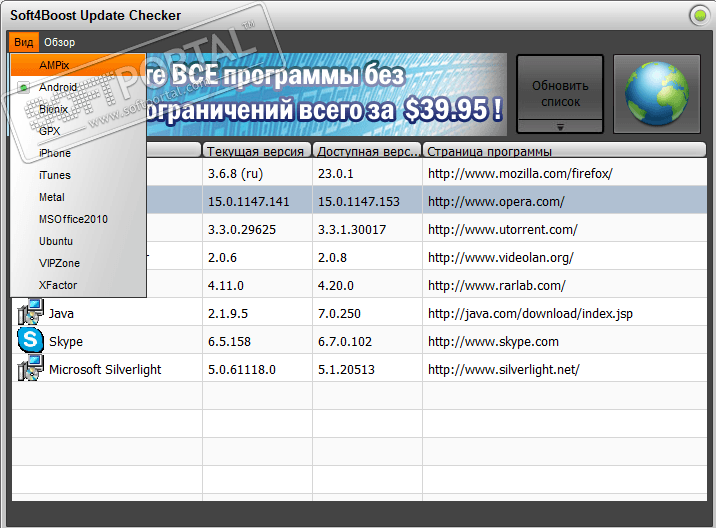Open the Обзор menu

59,42
